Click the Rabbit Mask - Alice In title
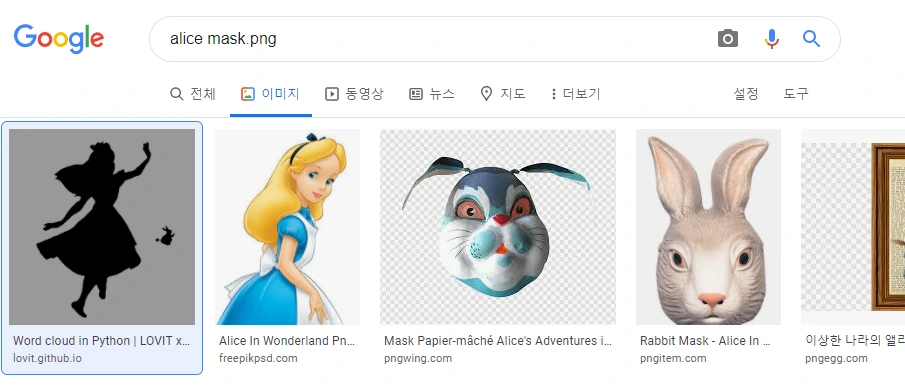This screenshot has height=386, width=905. pyautogui.click(x=705, y=341)
